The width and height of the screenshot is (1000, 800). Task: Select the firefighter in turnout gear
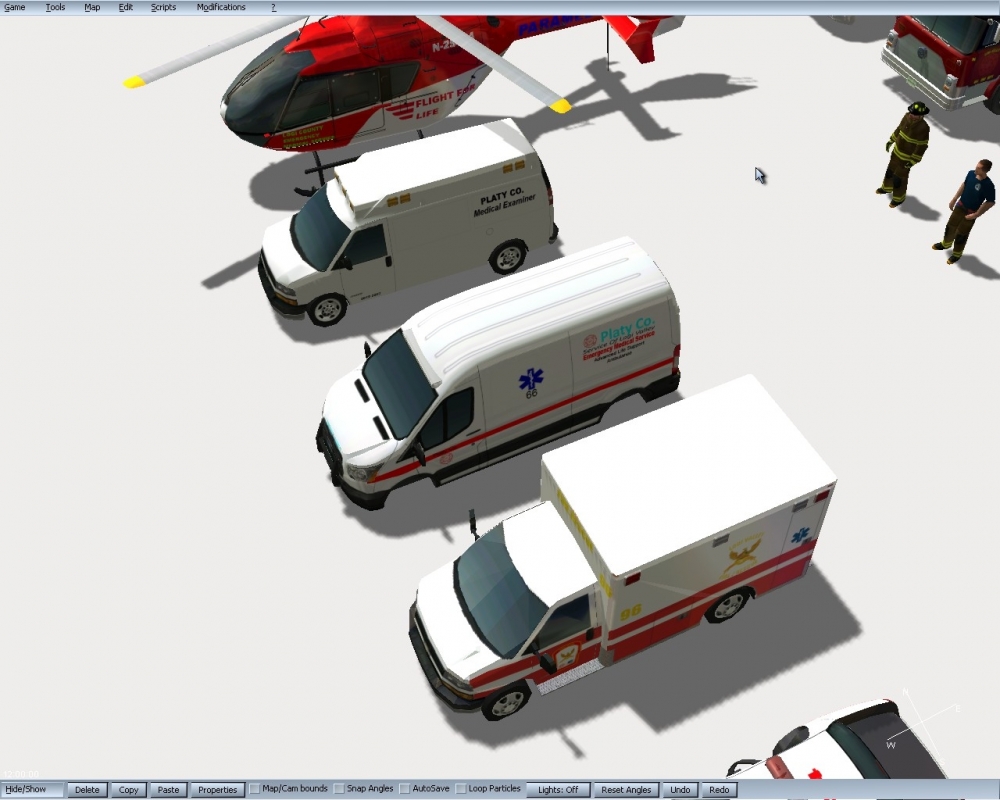click(905, 153)
